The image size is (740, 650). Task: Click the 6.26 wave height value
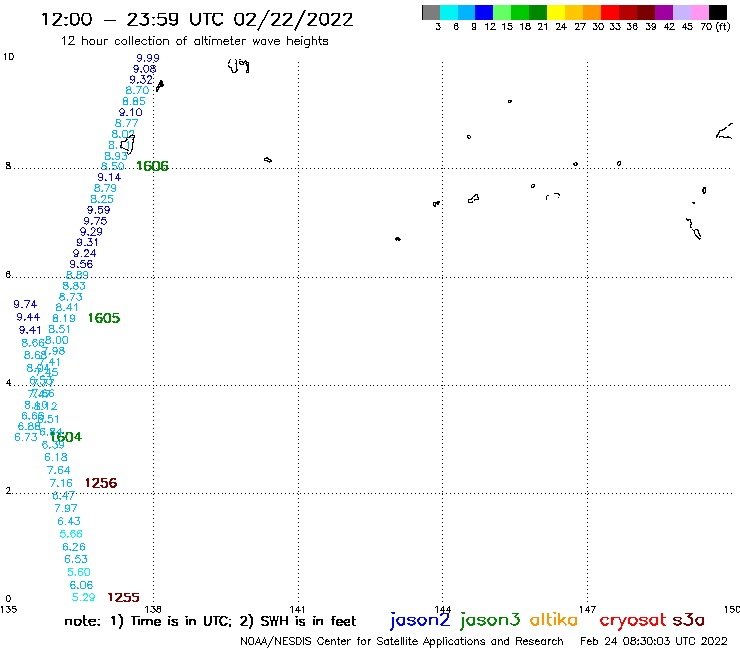(74, 547)
